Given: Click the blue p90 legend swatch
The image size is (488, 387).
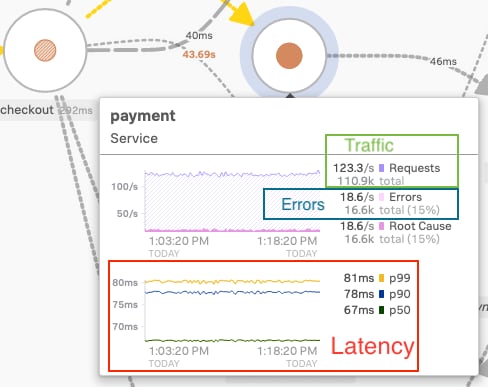Looking at the screenshot, I should pyautogui.click(x=382, y=294).
